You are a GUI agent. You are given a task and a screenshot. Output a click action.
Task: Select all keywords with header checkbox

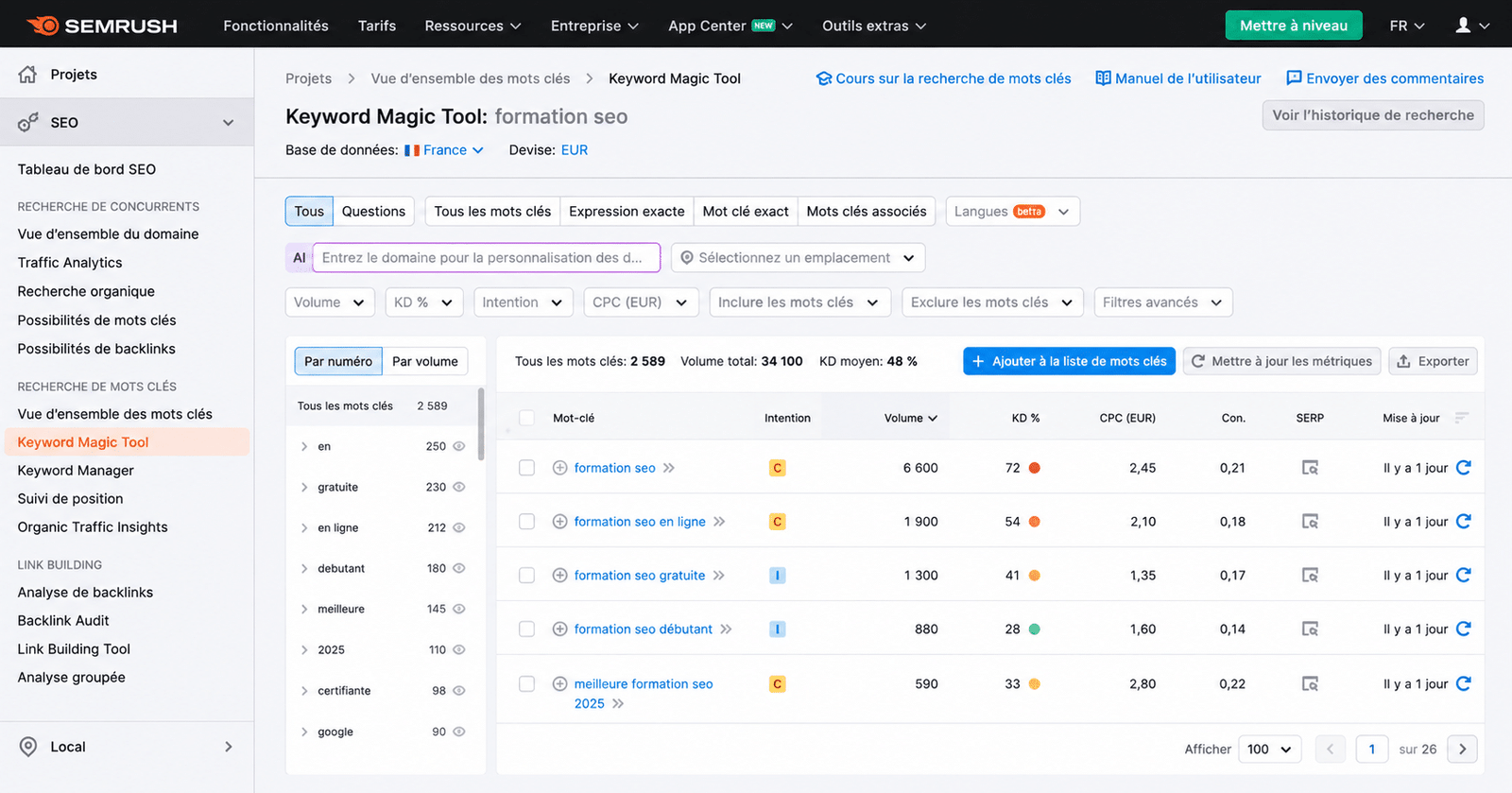(x=527, y=418)
